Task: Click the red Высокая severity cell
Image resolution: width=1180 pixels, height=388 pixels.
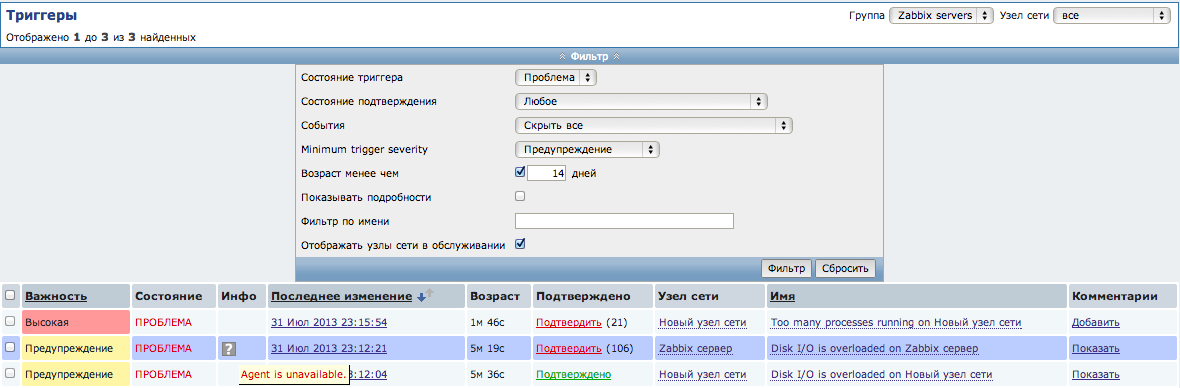Action: click(76, 322)
